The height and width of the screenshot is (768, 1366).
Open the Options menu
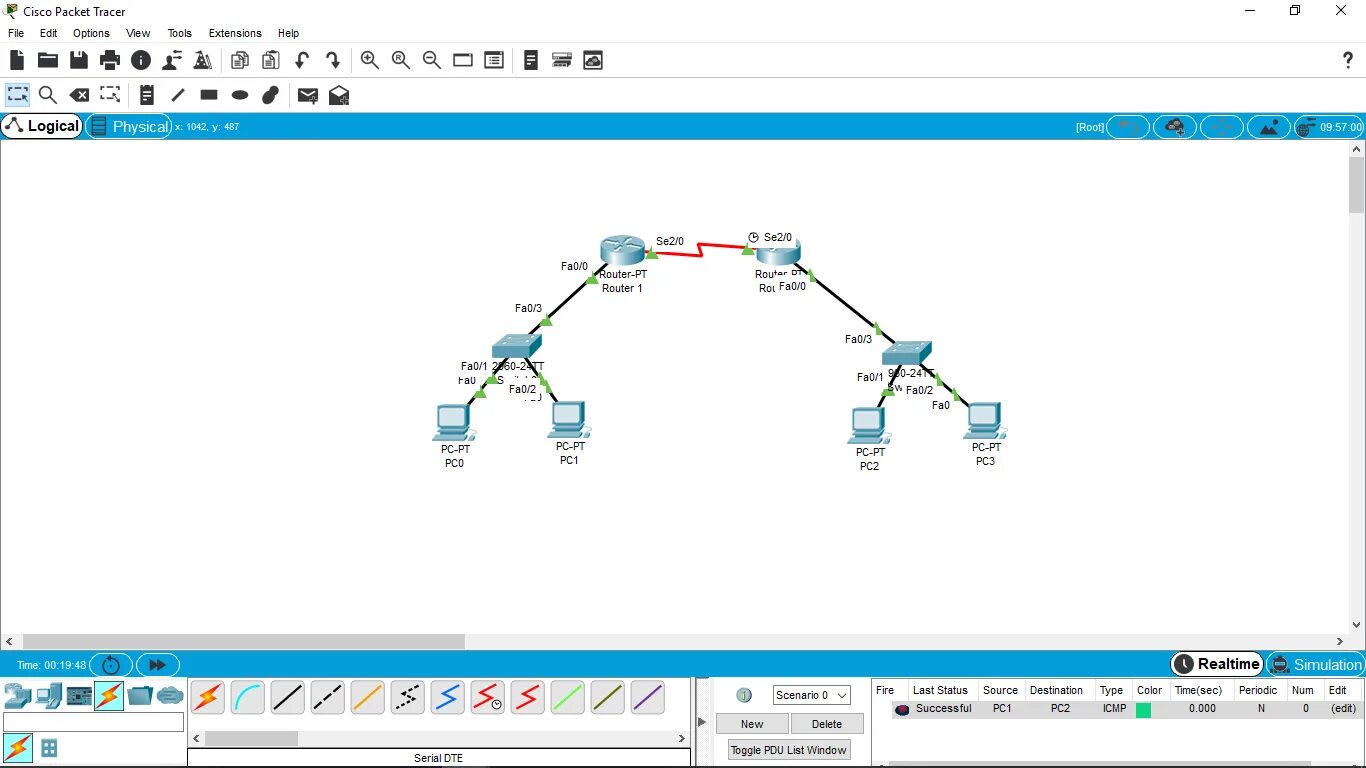pos(91,33)
